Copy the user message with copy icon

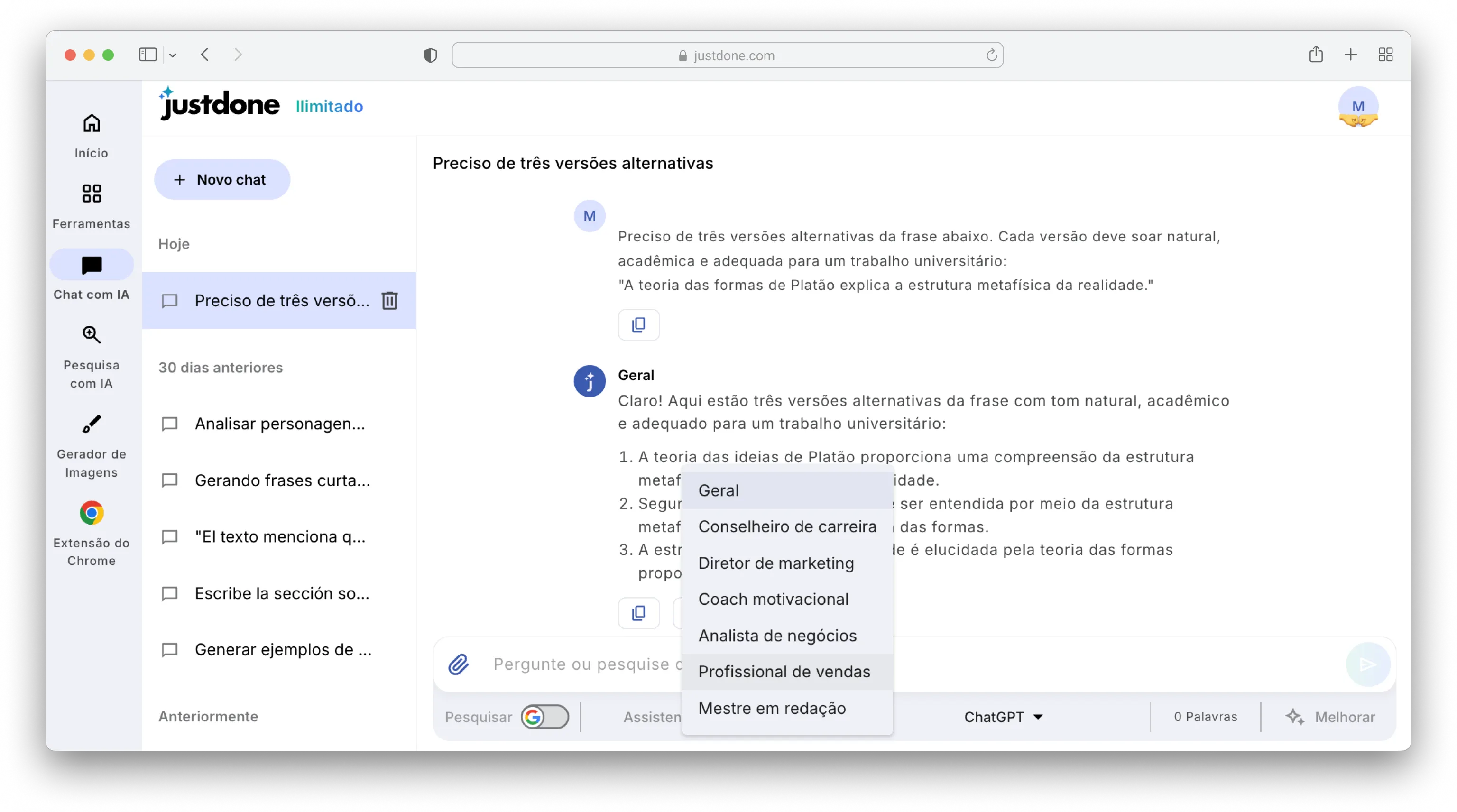tap(638, 324)
